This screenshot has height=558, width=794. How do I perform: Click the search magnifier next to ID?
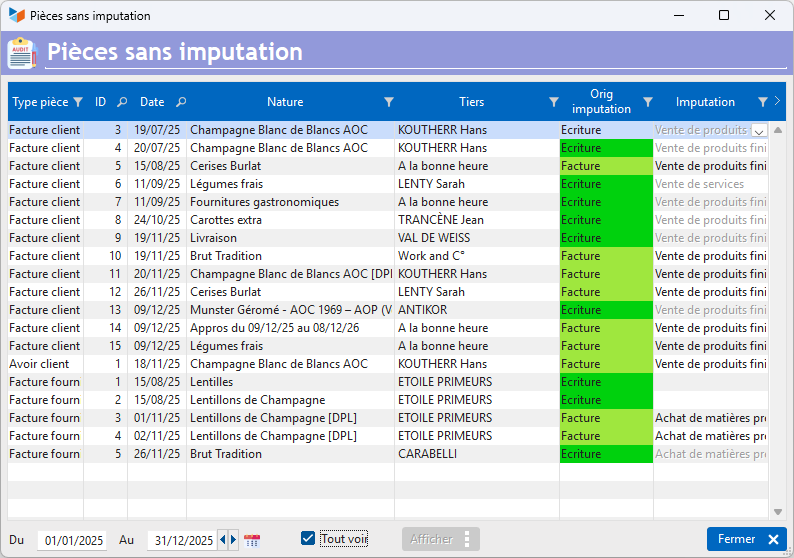click(122, 102)
